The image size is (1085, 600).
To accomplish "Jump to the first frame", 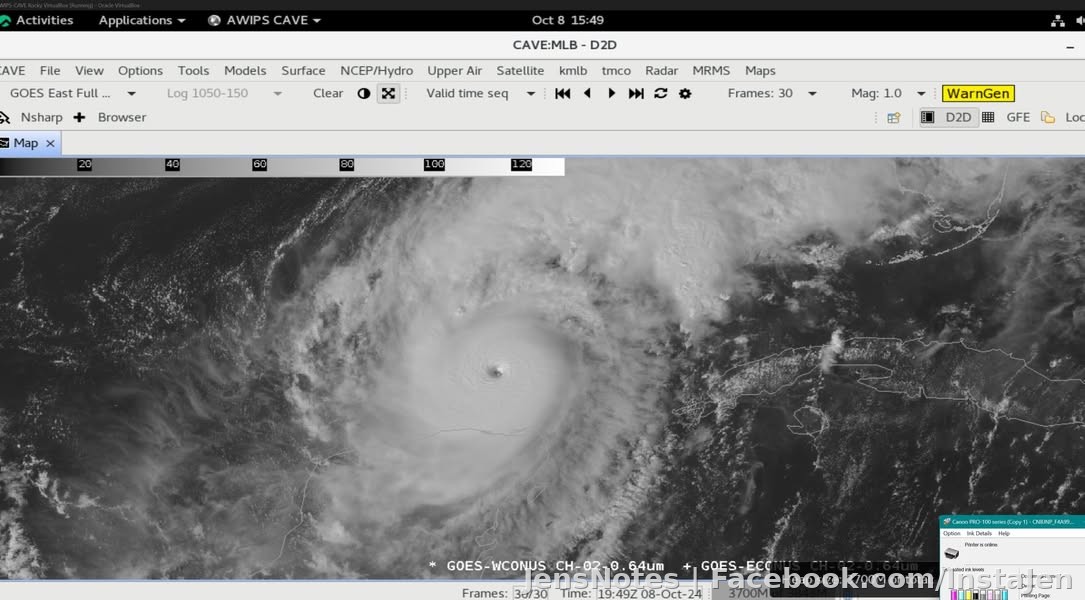I will 563,93.
